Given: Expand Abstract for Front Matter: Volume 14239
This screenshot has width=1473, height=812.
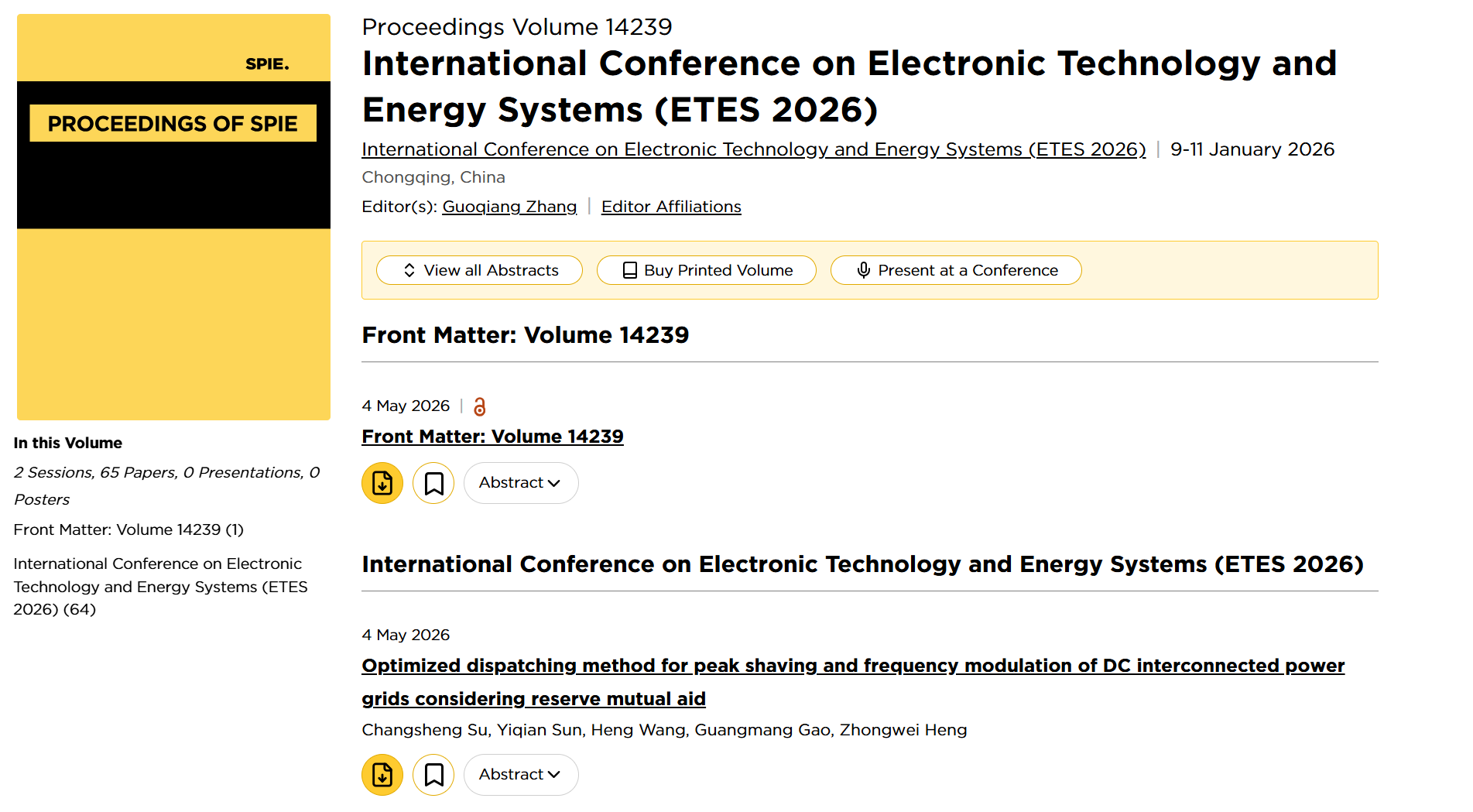Looking at the screenshot, I should point(521,483).
